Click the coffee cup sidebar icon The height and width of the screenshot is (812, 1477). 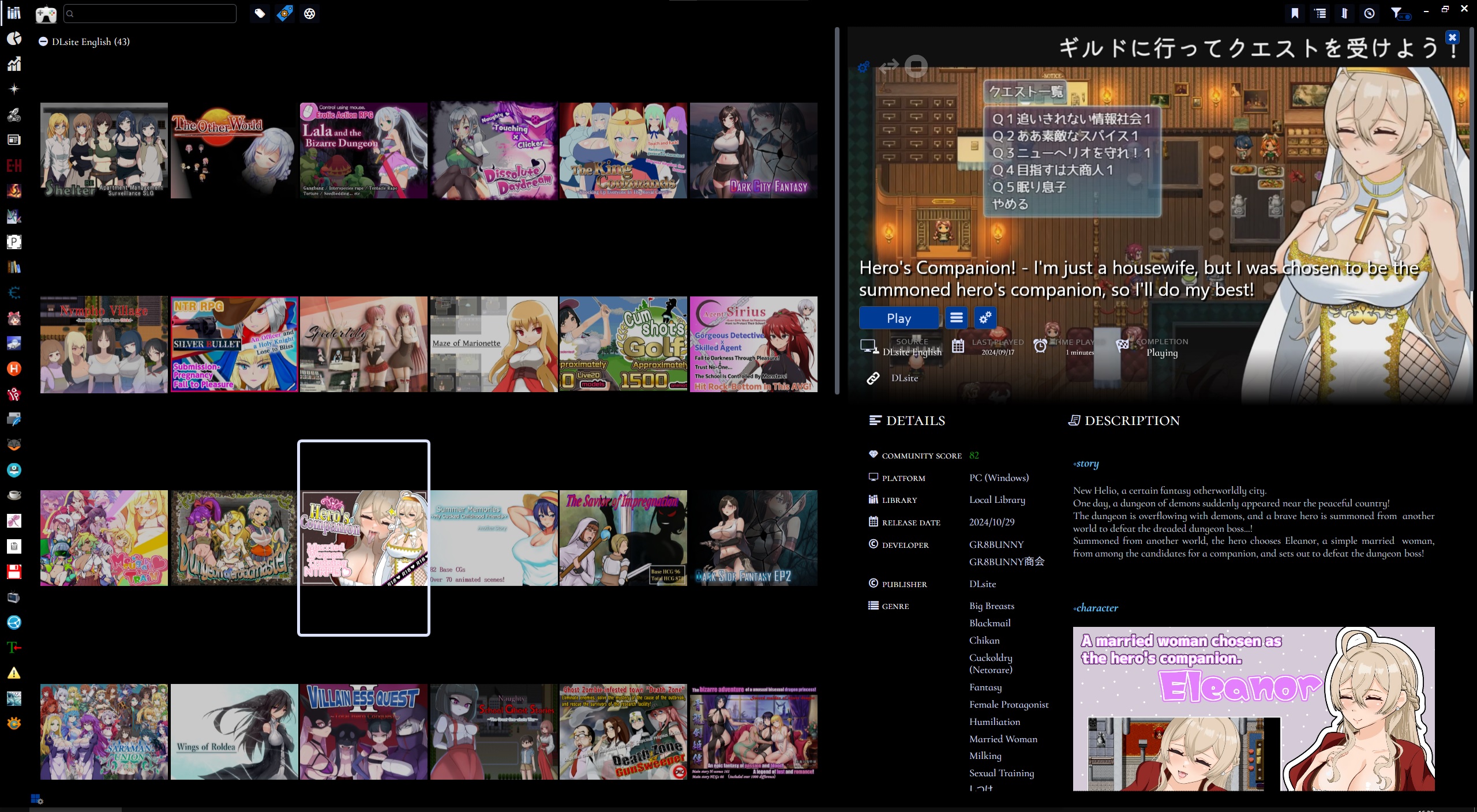click(x=14, y=495)
